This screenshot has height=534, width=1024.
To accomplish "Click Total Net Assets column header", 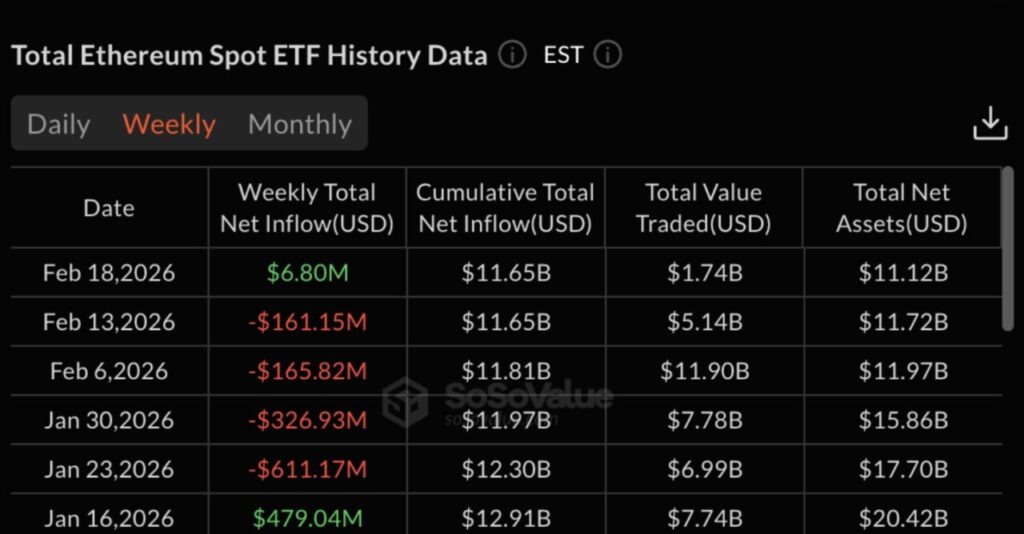I will click(901, 208).
